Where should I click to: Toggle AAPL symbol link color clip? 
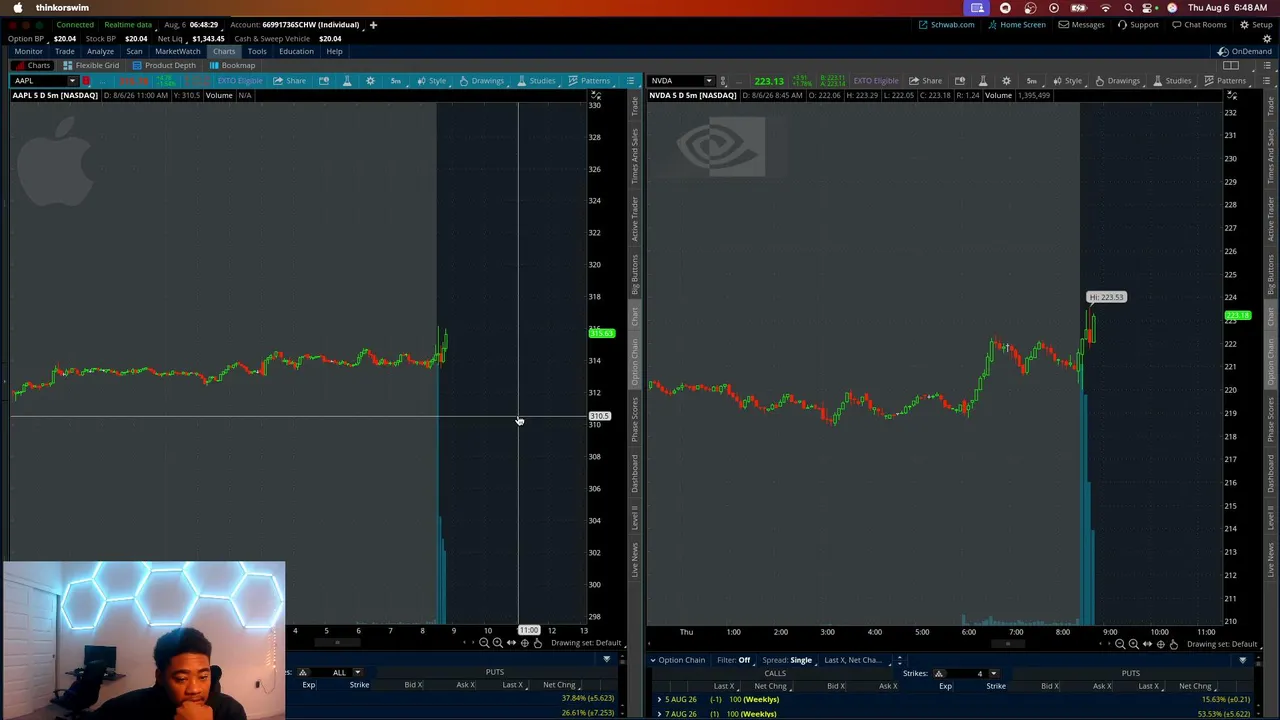click(x=87, y=80)
